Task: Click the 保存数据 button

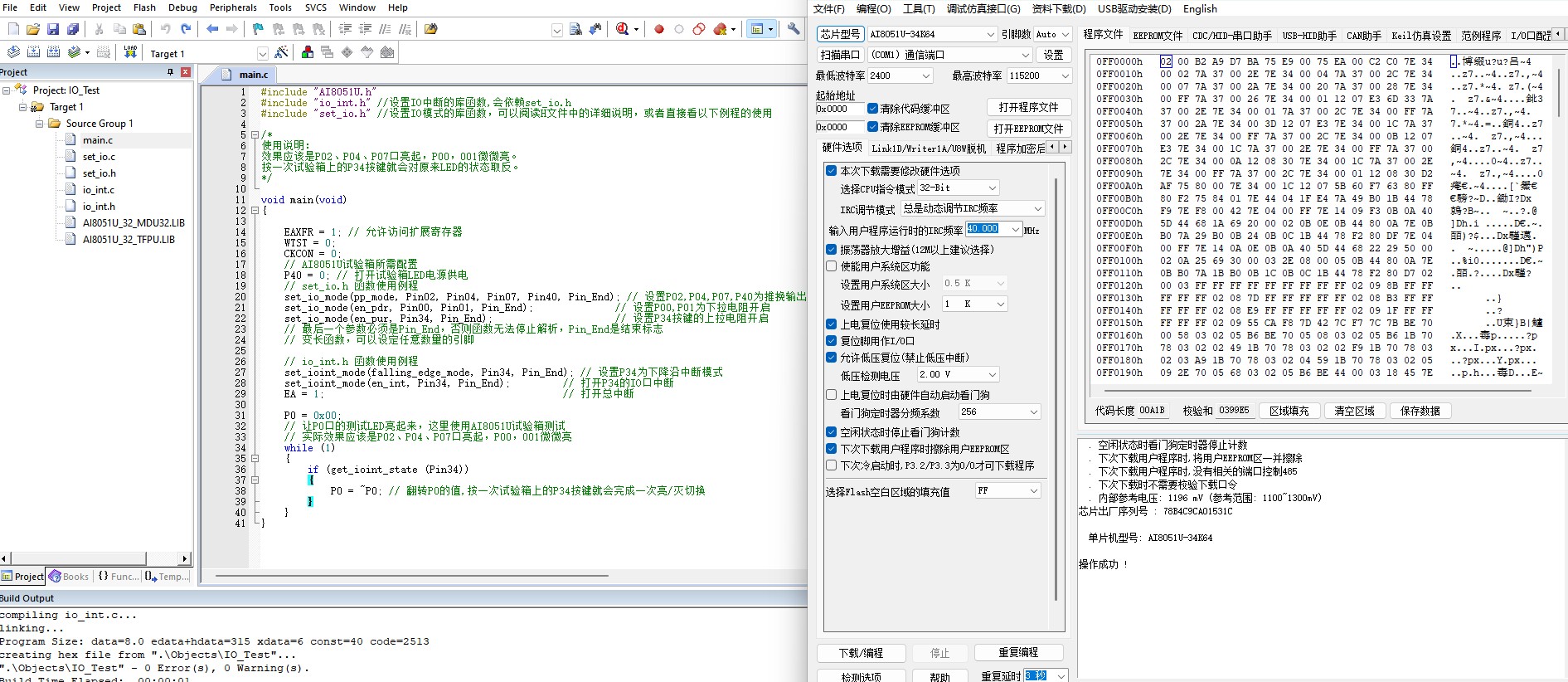Action: [x=1420, y=411]
